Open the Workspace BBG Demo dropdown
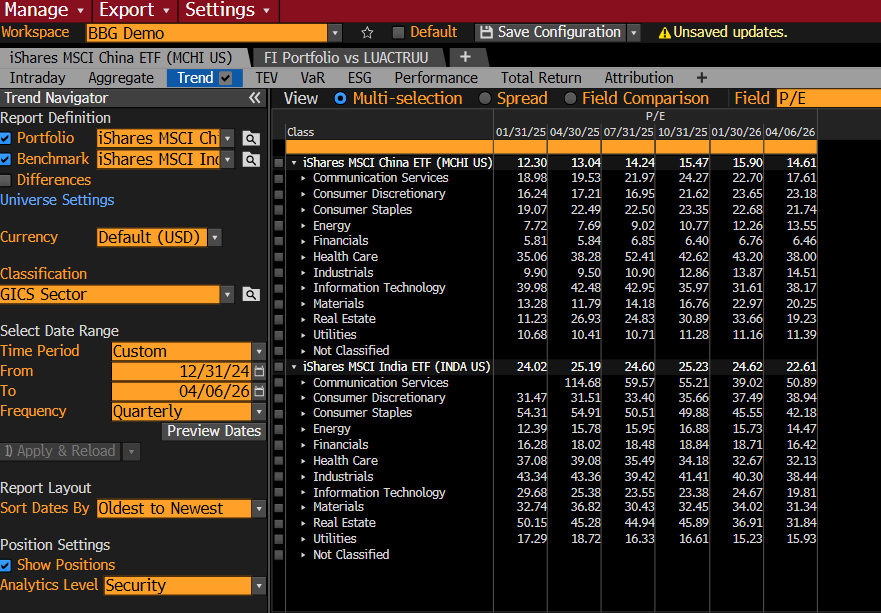This screenshot has height=613, width=881. [335, 33]
